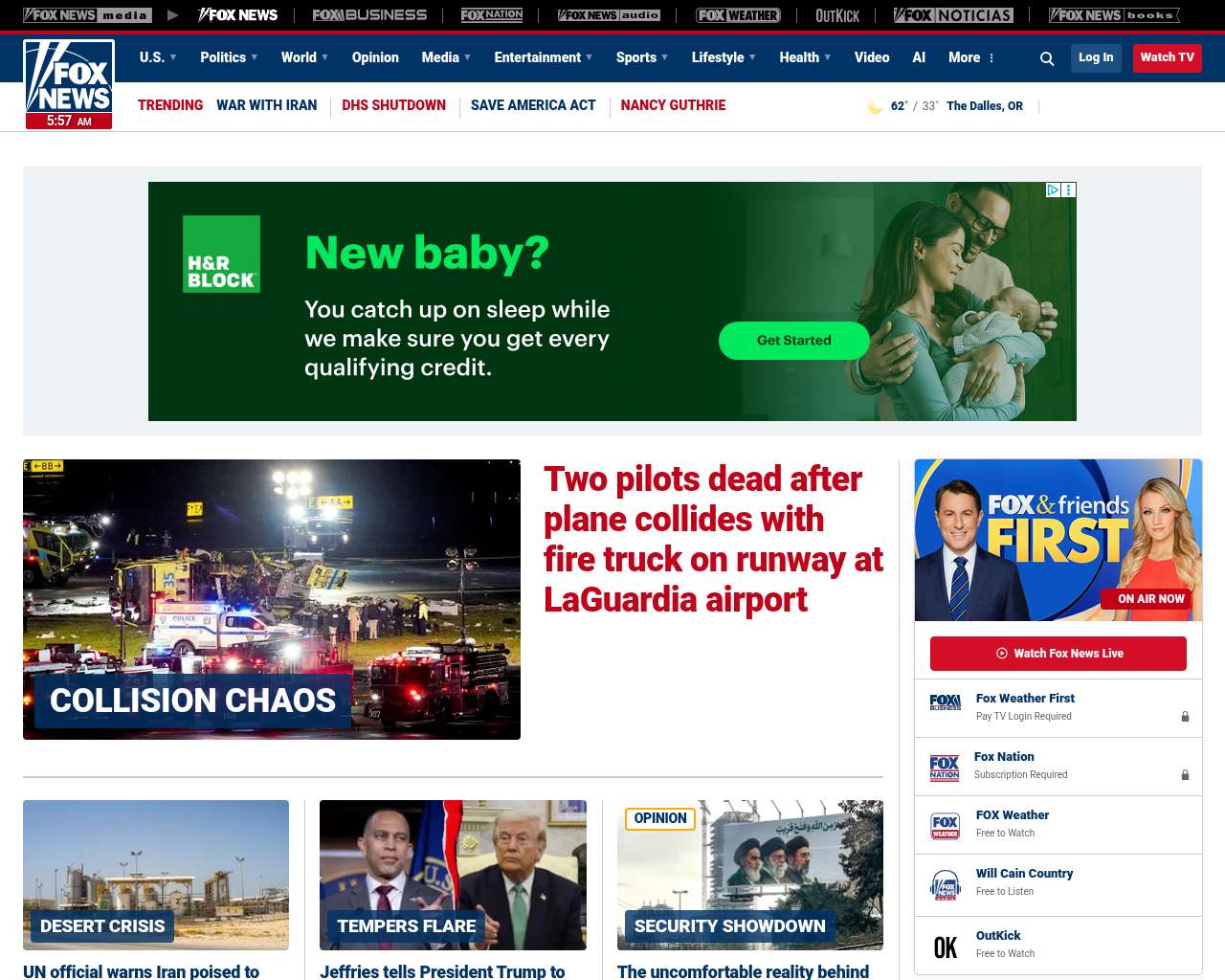Image resolution: width=1225 pixels, height=980 pixels.
Task: Open the Fox Weather logo in the top bar
Action: click(x=738, y=15)
